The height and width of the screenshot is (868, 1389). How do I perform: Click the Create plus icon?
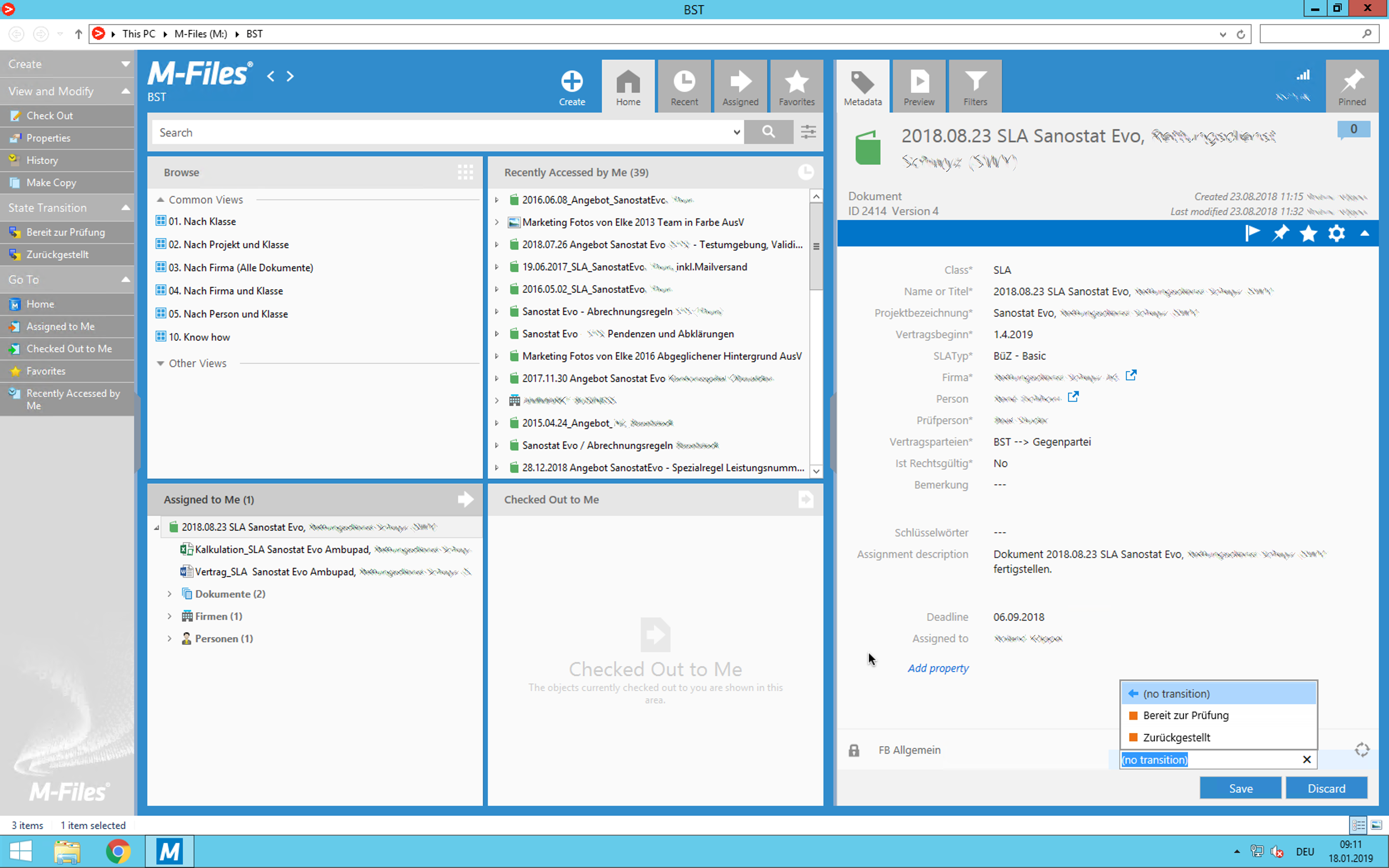(x=572, y=81)
